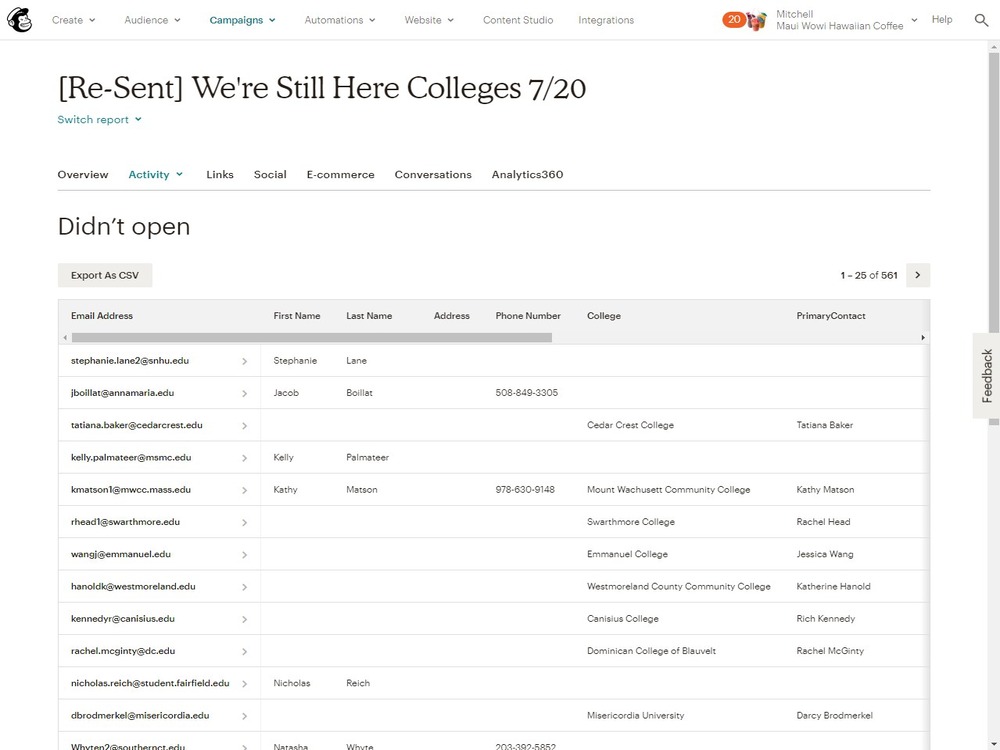Expand the Website menu

pyautogui.click(x=429, y=20)
